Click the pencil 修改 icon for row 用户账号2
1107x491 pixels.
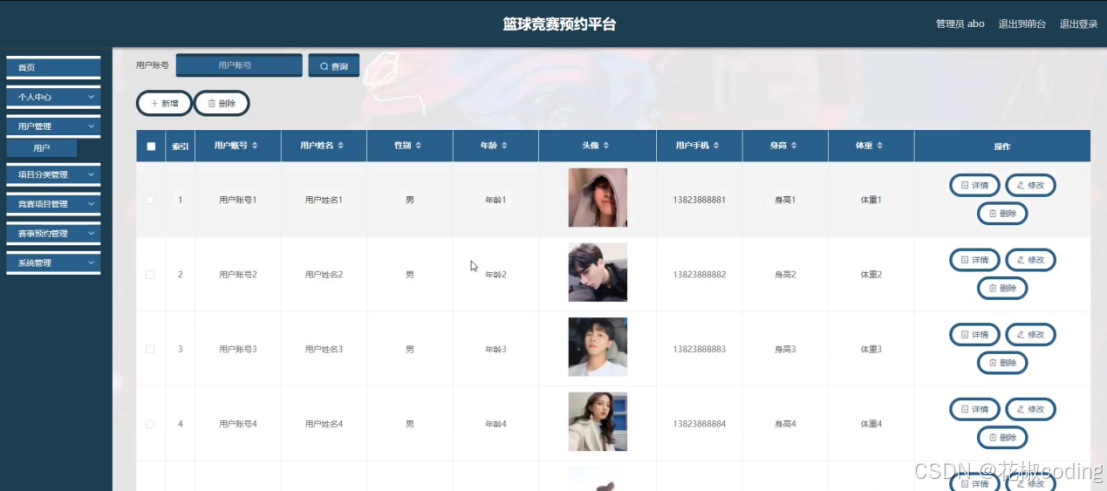[x=1020, y=260]
